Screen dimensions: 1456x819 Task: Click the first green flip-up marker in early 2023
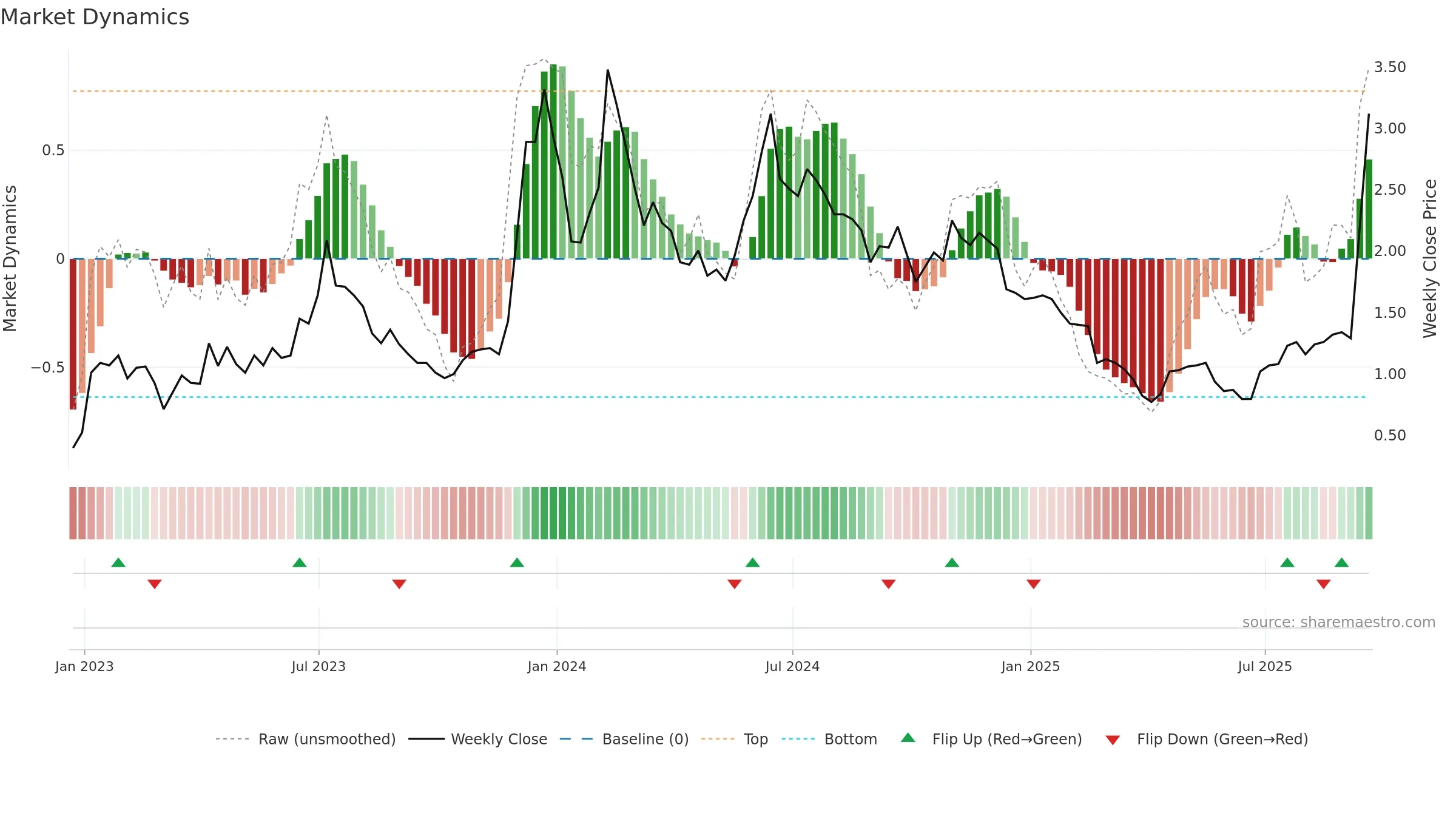coord(118,562)
